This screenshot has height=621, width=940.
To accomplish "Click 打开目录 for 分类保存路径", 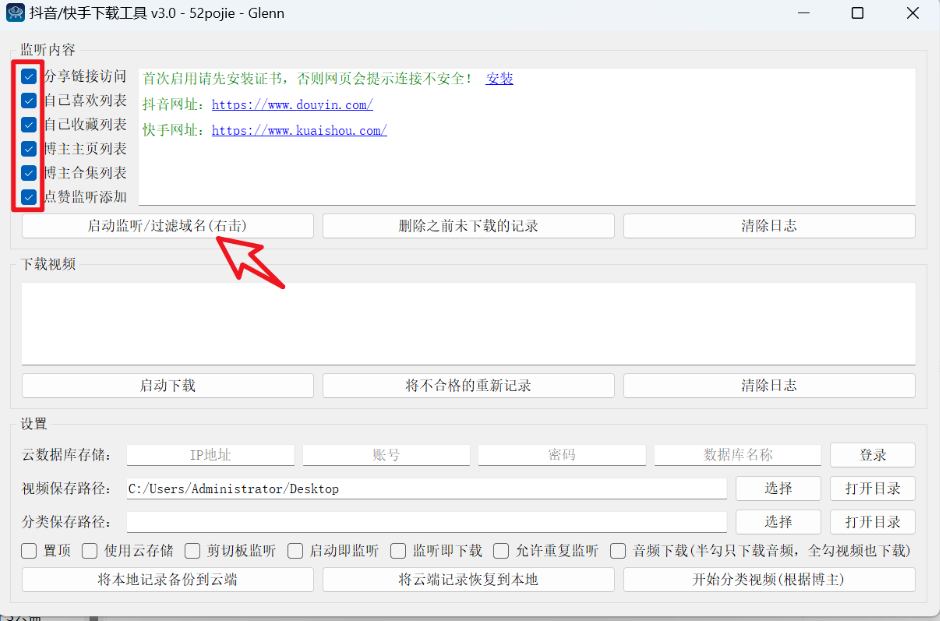I will (x=873, y=522).
